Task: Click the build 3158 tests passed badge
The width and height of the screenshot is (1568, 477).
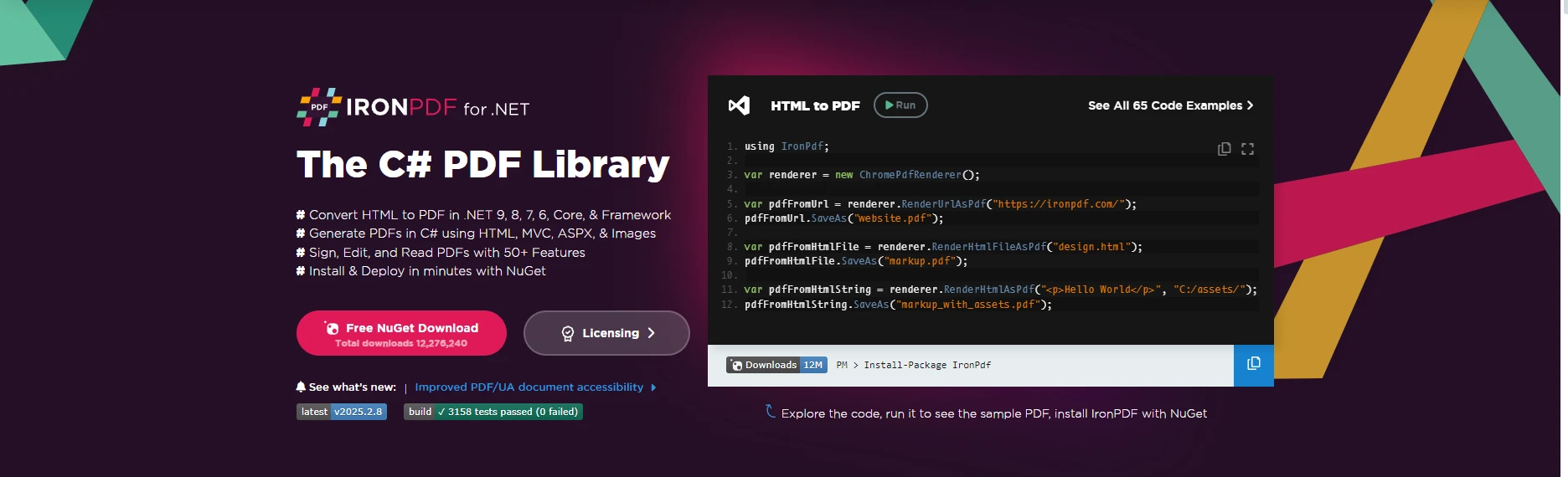Action: tap(493, 412)
